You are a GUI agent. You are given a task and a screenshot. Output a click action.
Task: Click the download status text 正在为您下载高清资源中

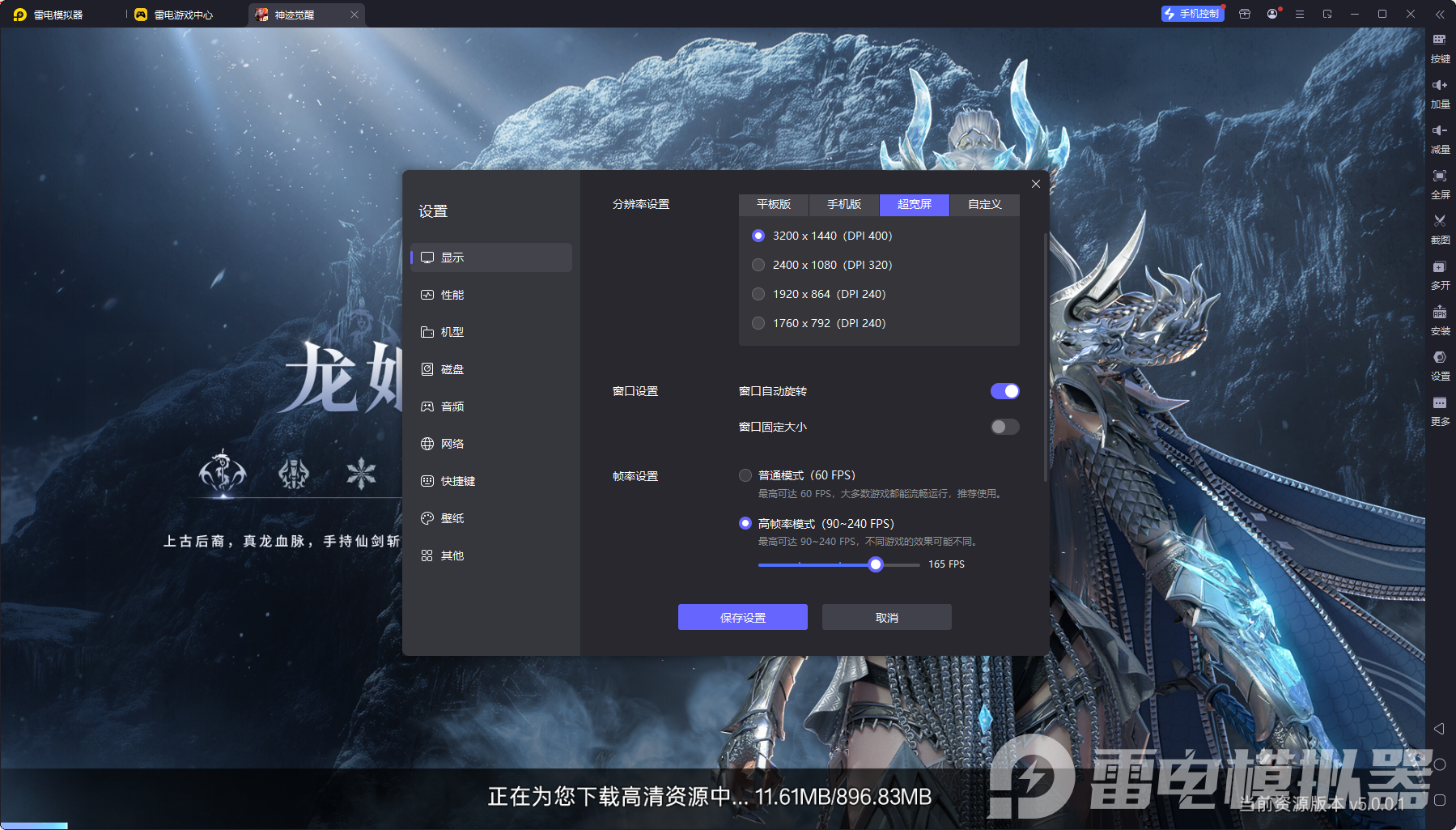click(618, 797)
